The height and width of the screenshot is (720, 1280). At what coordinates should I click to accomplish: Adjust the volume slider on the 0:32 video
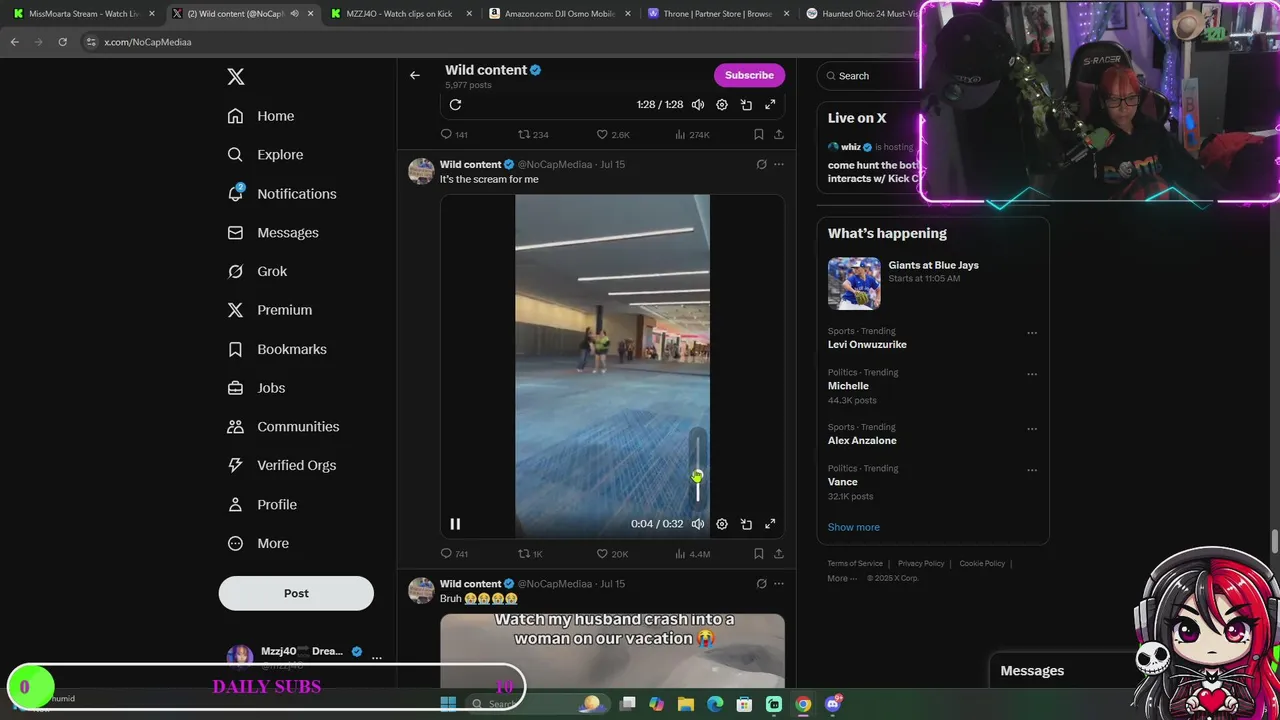click(x=698, y=467)
